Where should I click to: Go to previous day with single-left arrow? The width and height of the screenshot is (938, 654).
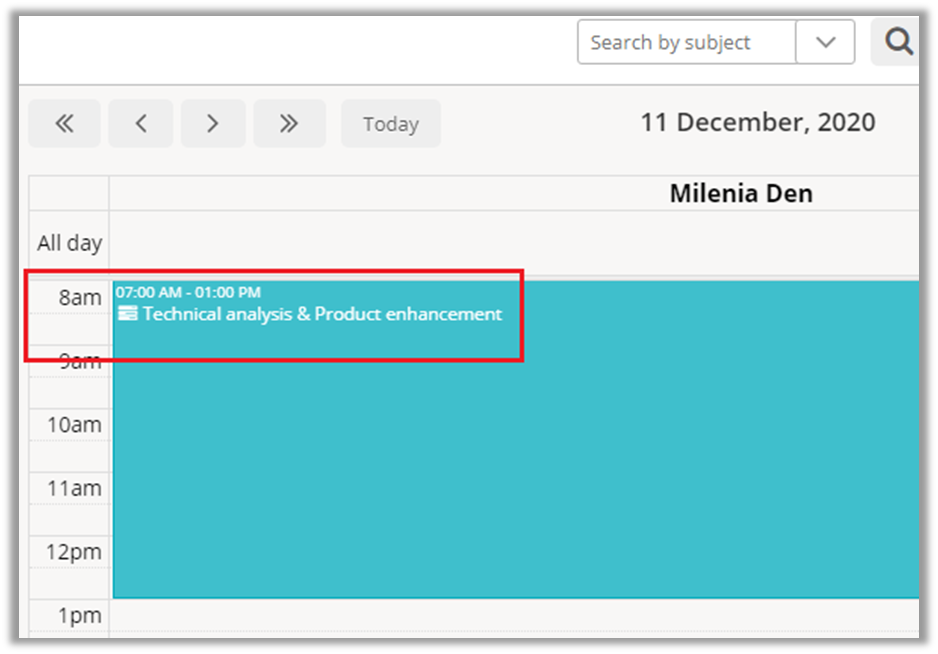coord(141,123)
